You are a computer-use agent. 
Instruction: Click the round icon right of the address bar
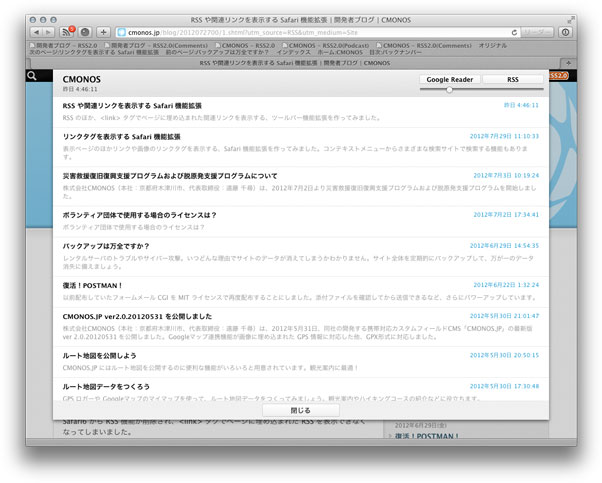coord(566,32)
